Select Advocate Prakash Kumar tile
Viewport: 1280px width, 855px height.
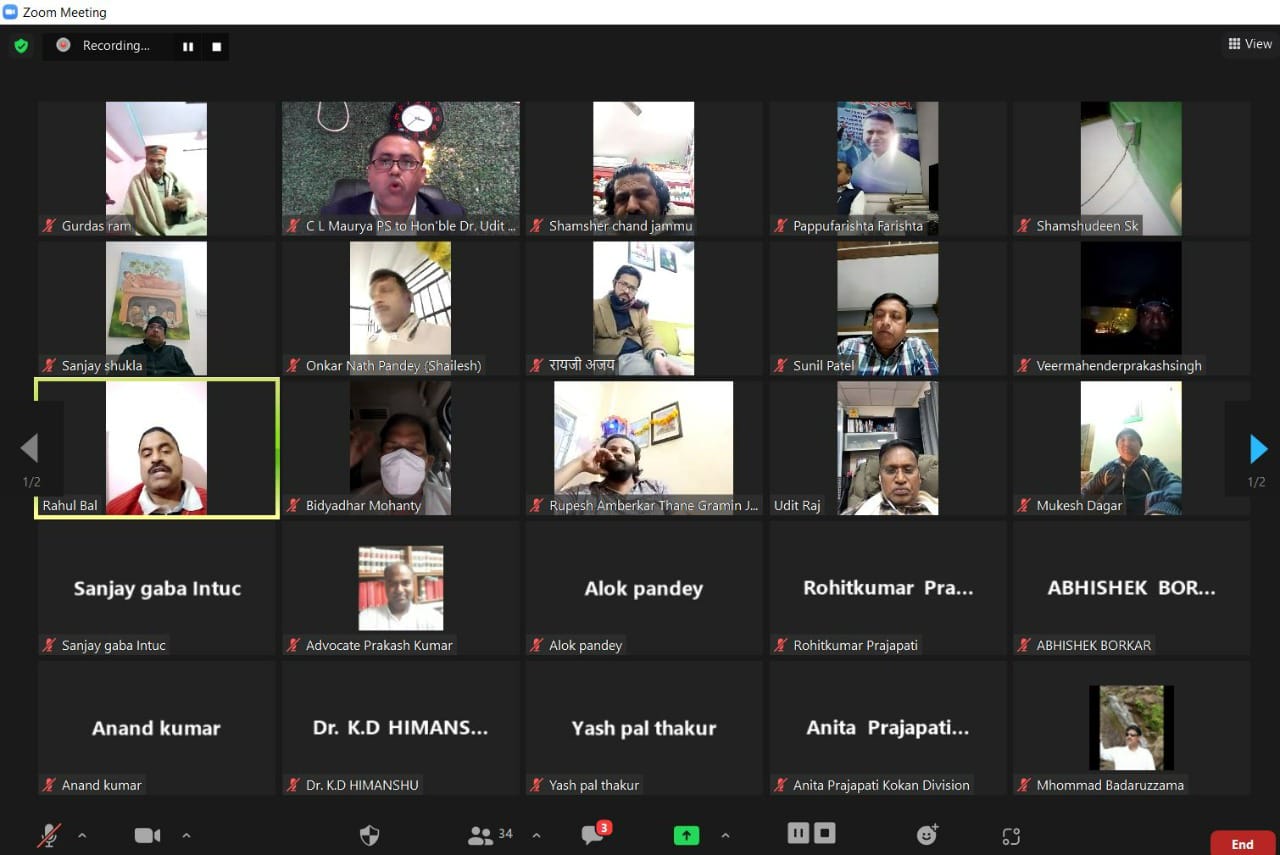pos(400,588)
